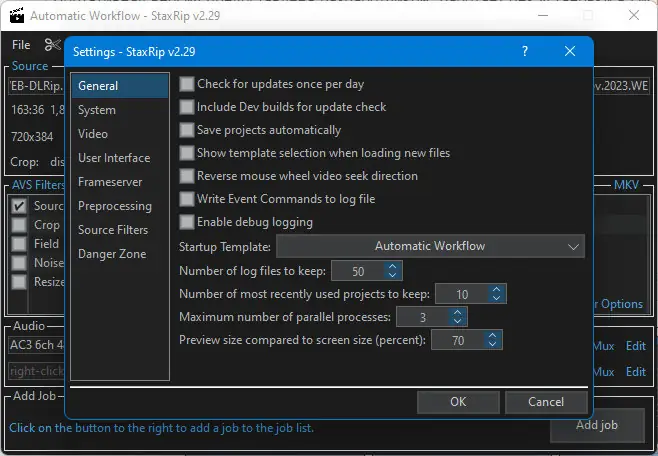This screenshot has width=658, height=456.
Task: Open the Danger Zone settings section
Action: [x=111, y=254]
